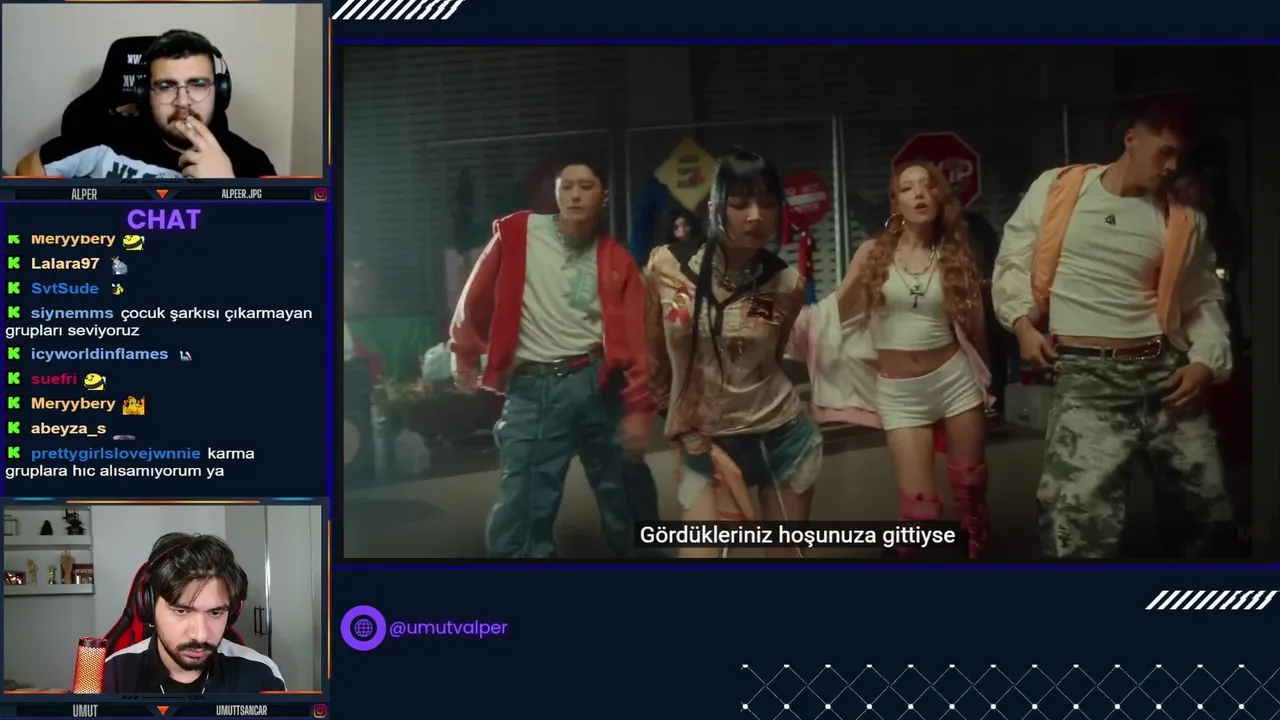Click the globe icon next to @umutvalper
Viewport: 1280px width, 720px height.
363,628
